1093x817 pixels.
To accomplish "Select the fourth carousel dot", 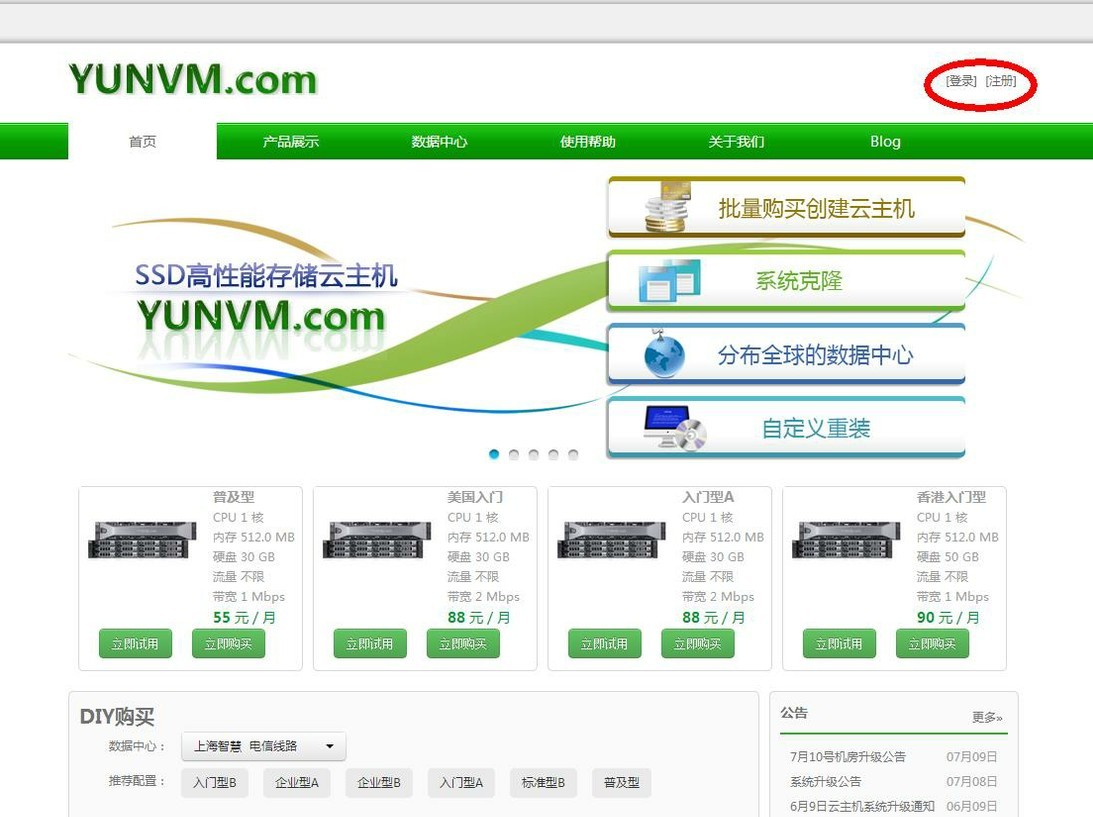I will tap(553, 455).
